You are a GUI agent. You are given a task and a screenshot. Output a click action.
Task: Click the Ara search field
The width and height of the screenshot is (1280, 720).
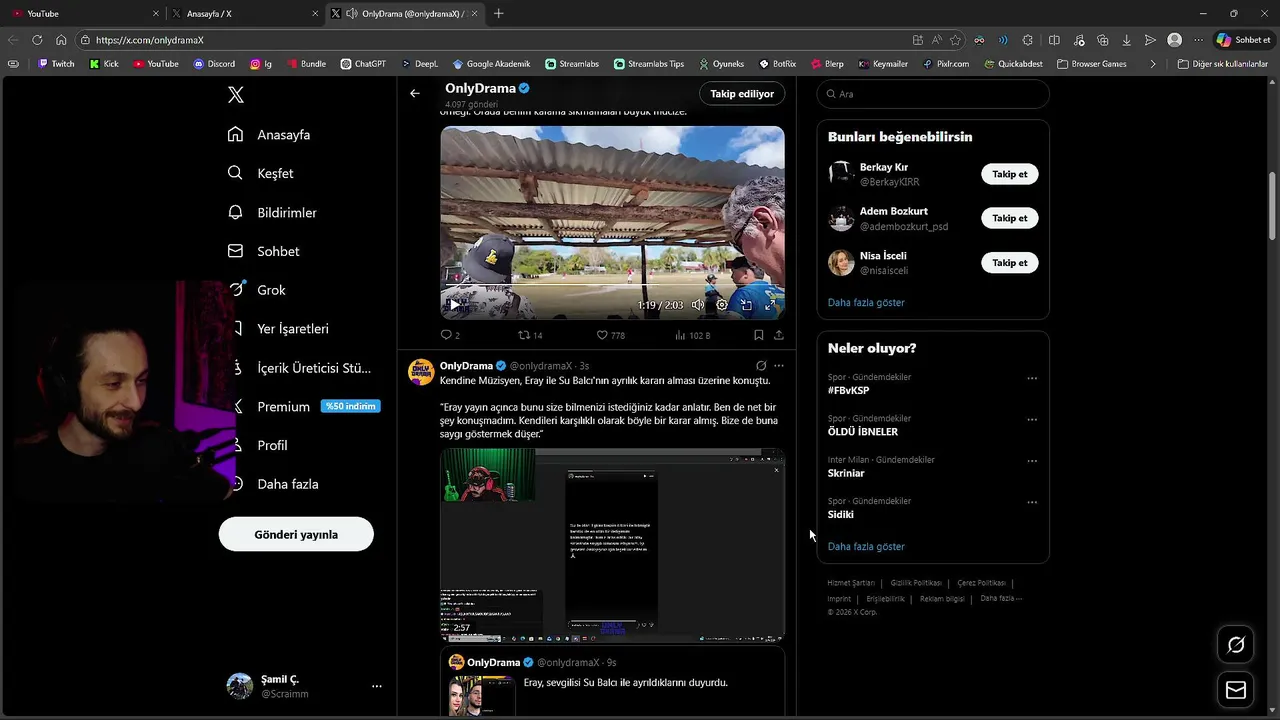point(933,94)
